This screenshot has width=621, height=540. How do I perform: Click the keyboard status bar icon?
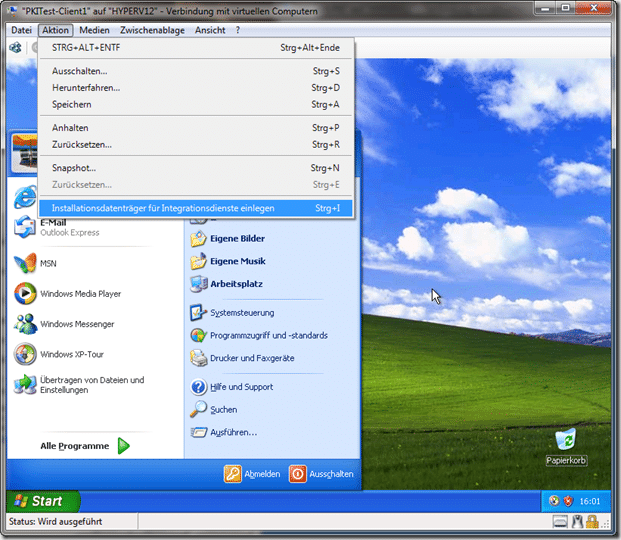[x=560, y=522]
